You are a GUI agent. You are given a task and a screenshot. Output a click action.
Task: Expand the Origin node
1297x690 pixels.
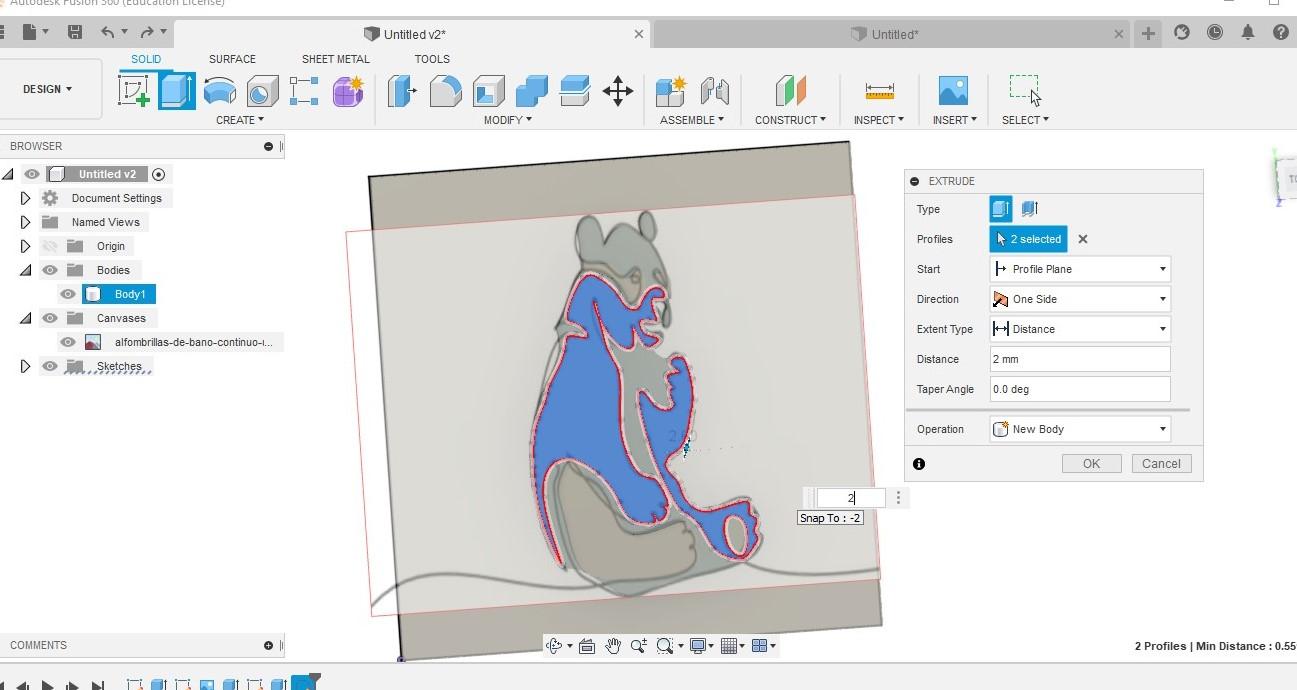click(x=25, y=246)
